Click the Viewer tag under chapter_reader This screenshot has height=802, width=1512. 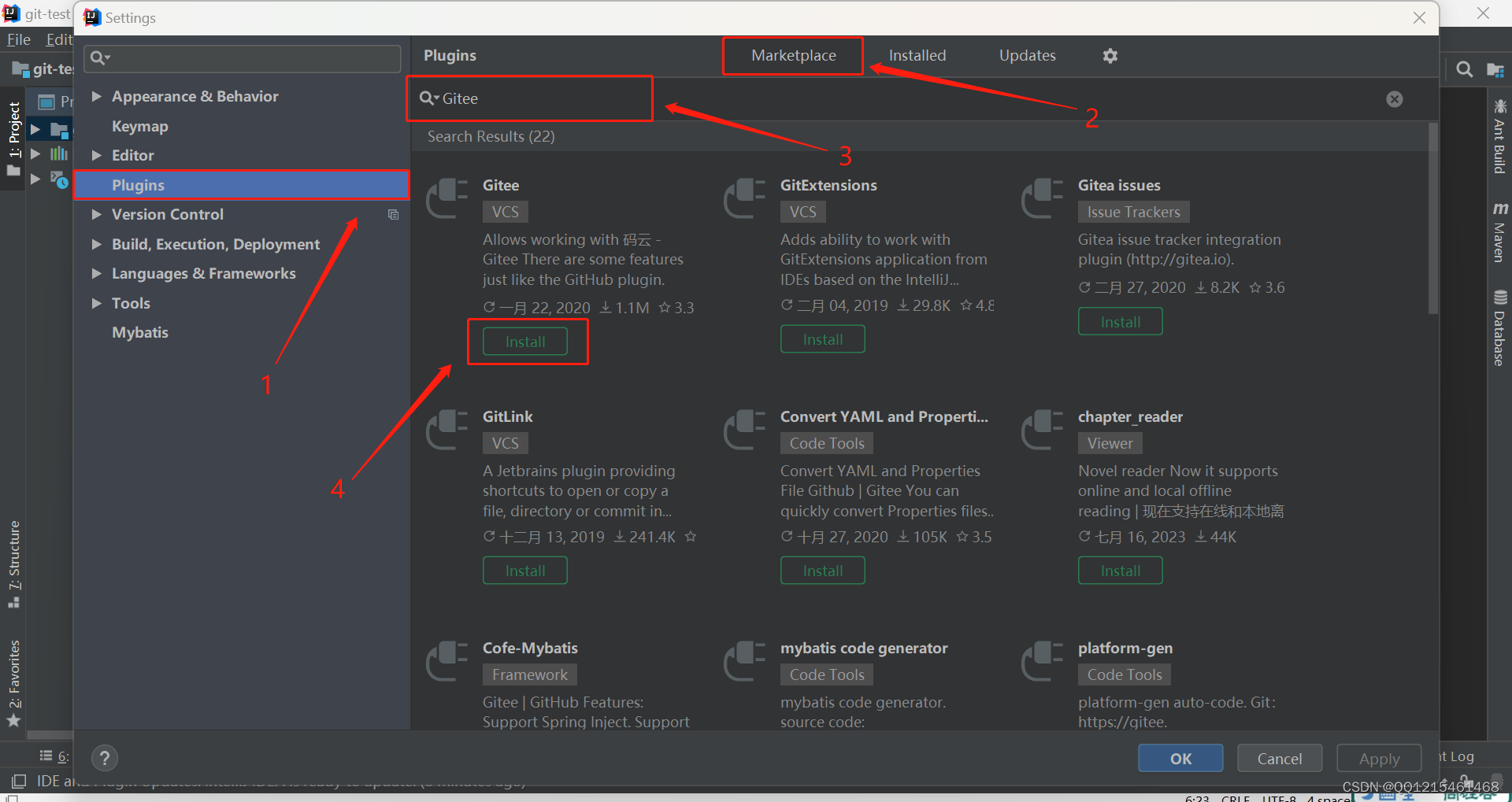(1110, 443)
